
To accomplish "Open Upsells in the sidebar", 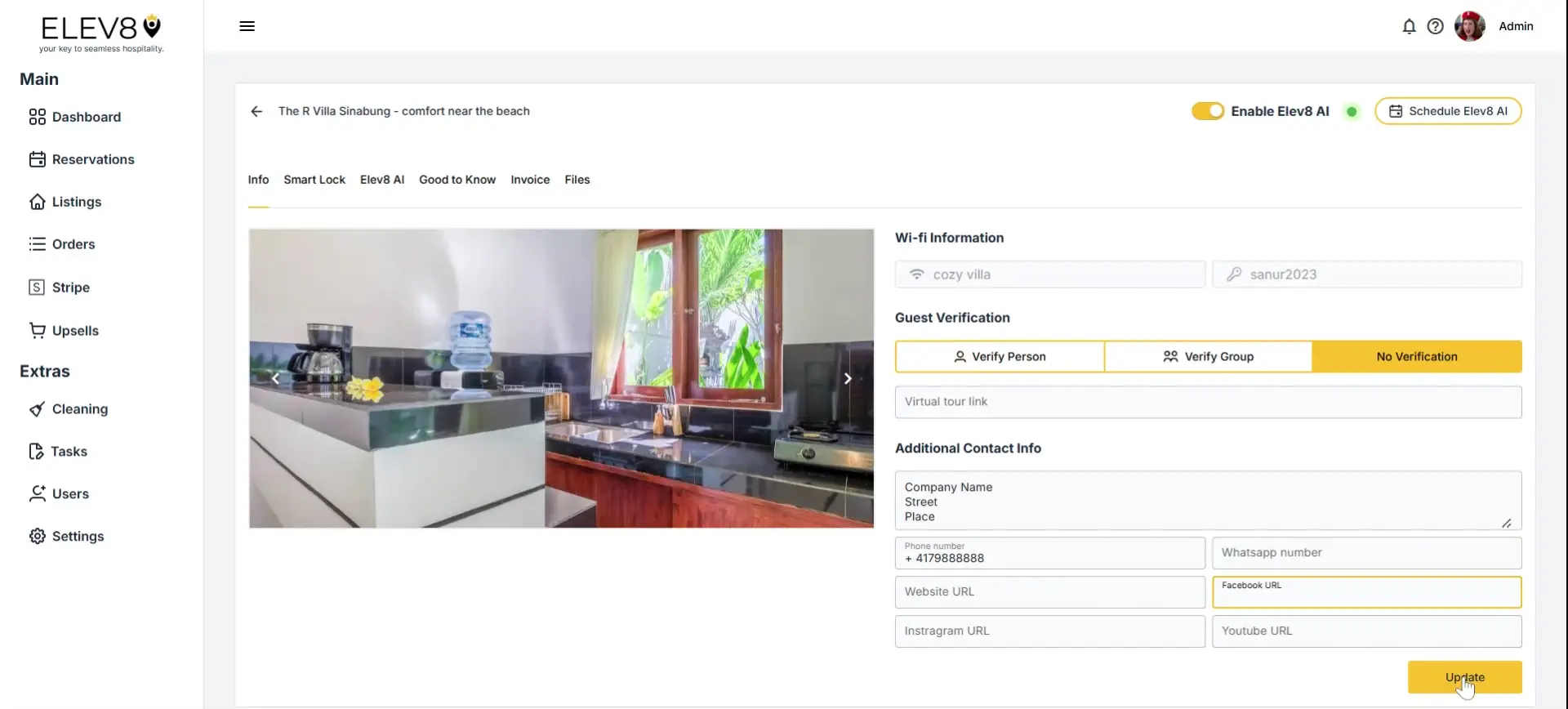I will (64, 331).
